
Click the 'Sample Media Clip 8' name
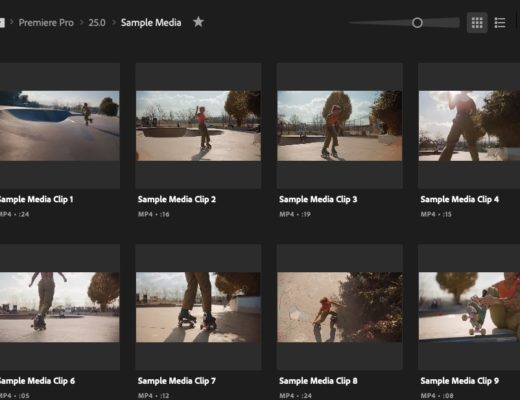pos(318,381)
